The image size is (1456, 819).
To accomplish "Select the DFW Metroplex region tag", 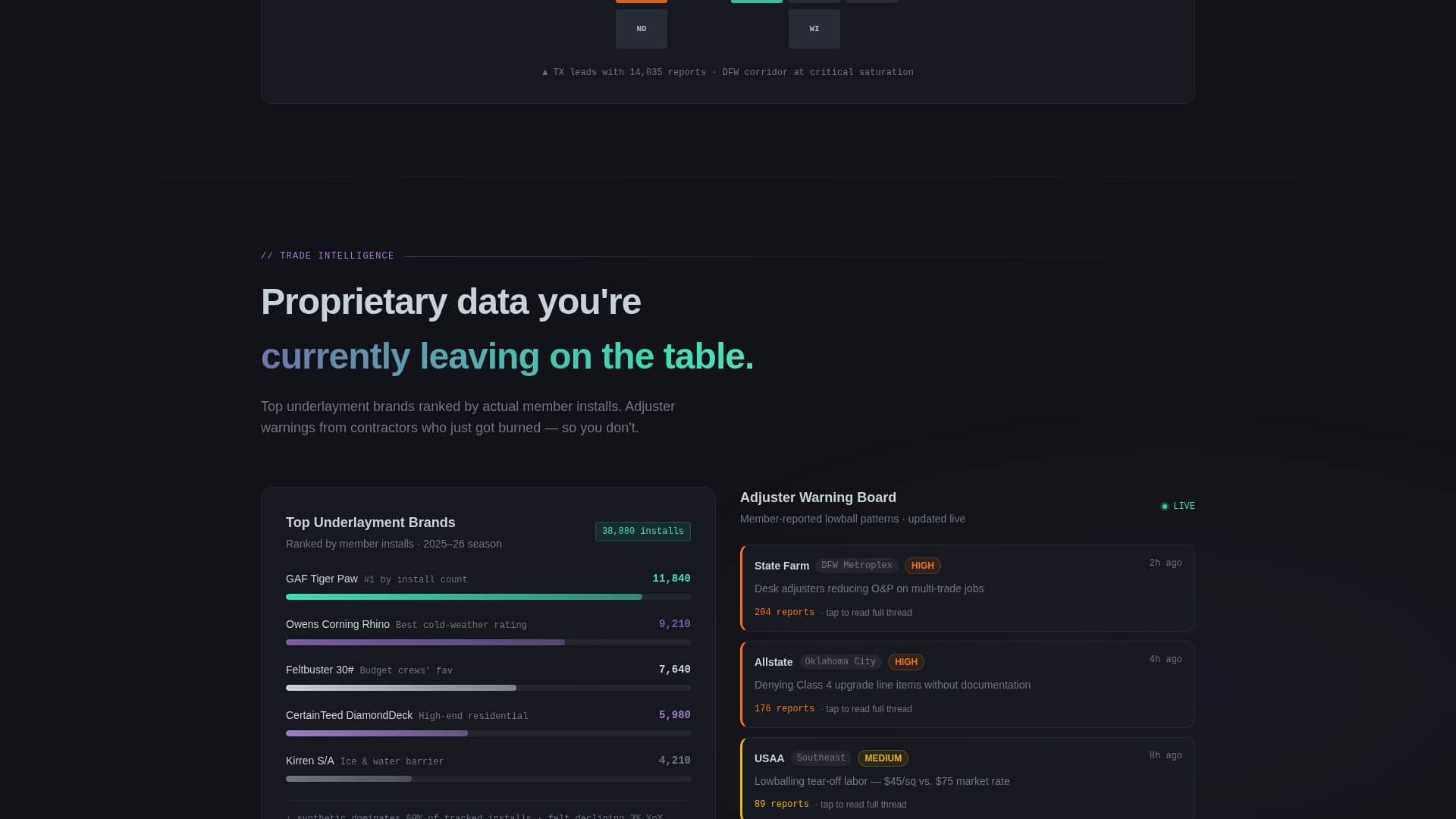I will click(x=857, y=566).
